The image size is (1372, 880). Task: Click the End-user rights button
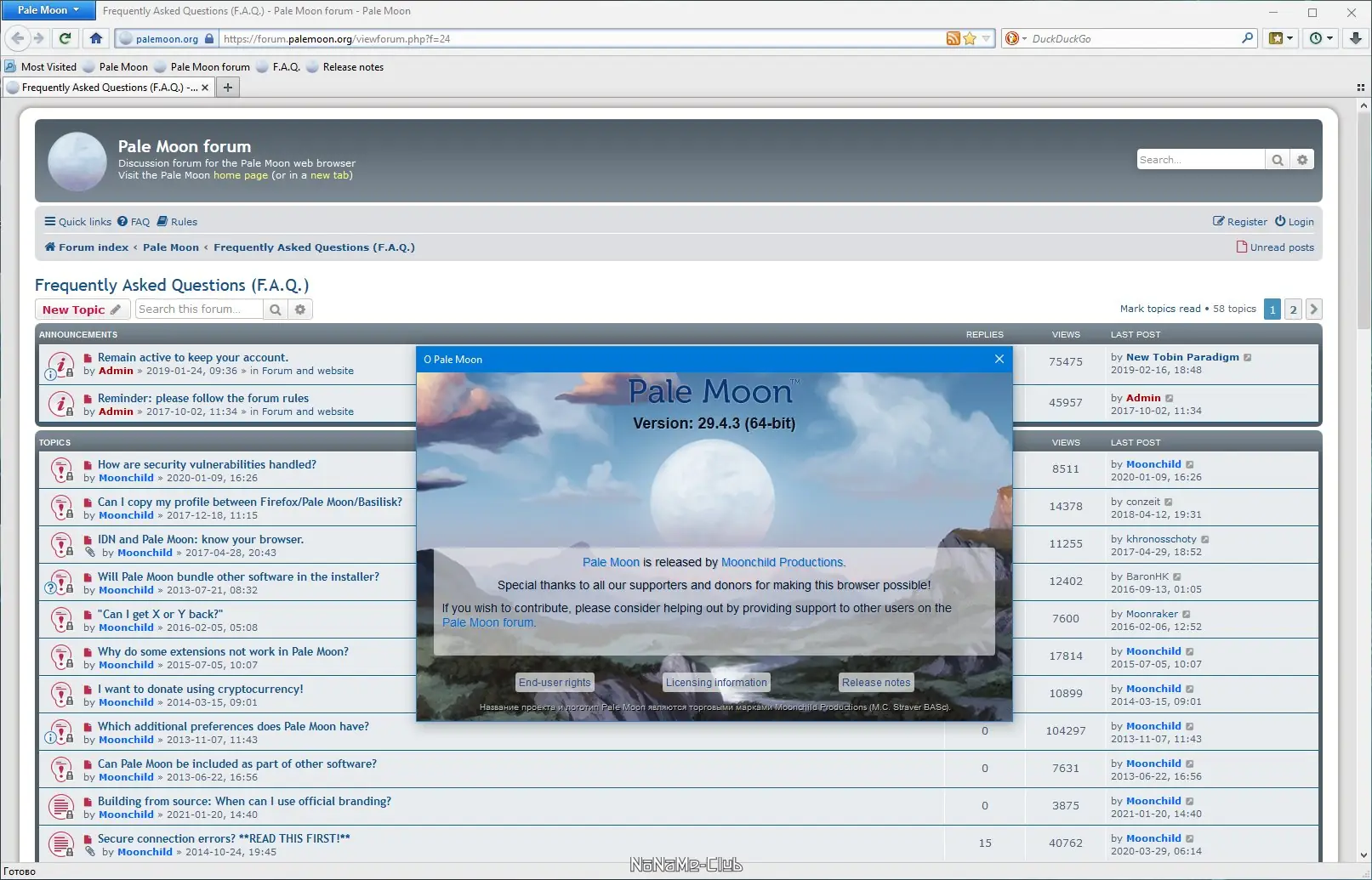(x=555, y=683)
